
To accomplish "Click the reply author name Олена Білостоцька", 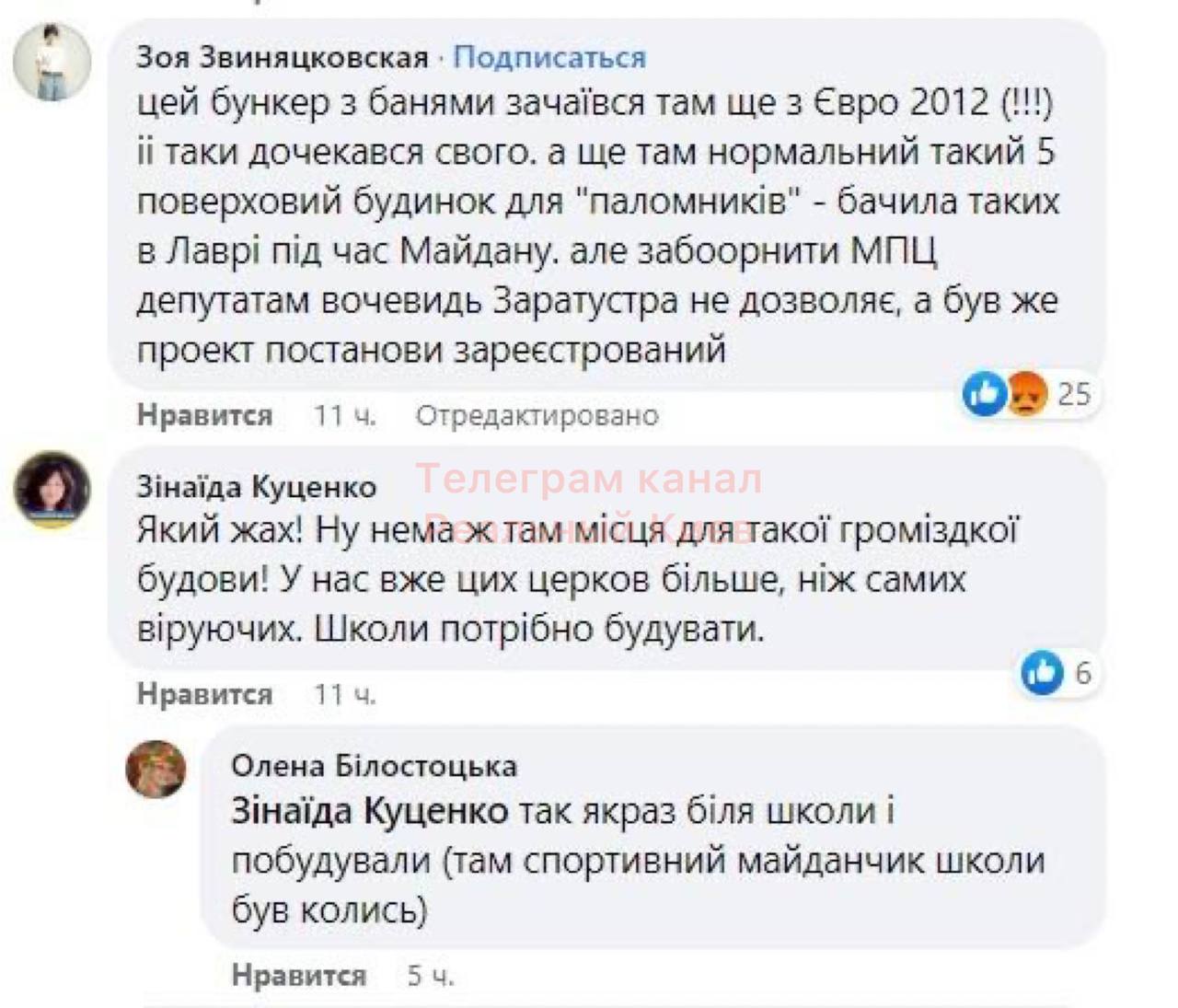I will [x=374, y=765].
